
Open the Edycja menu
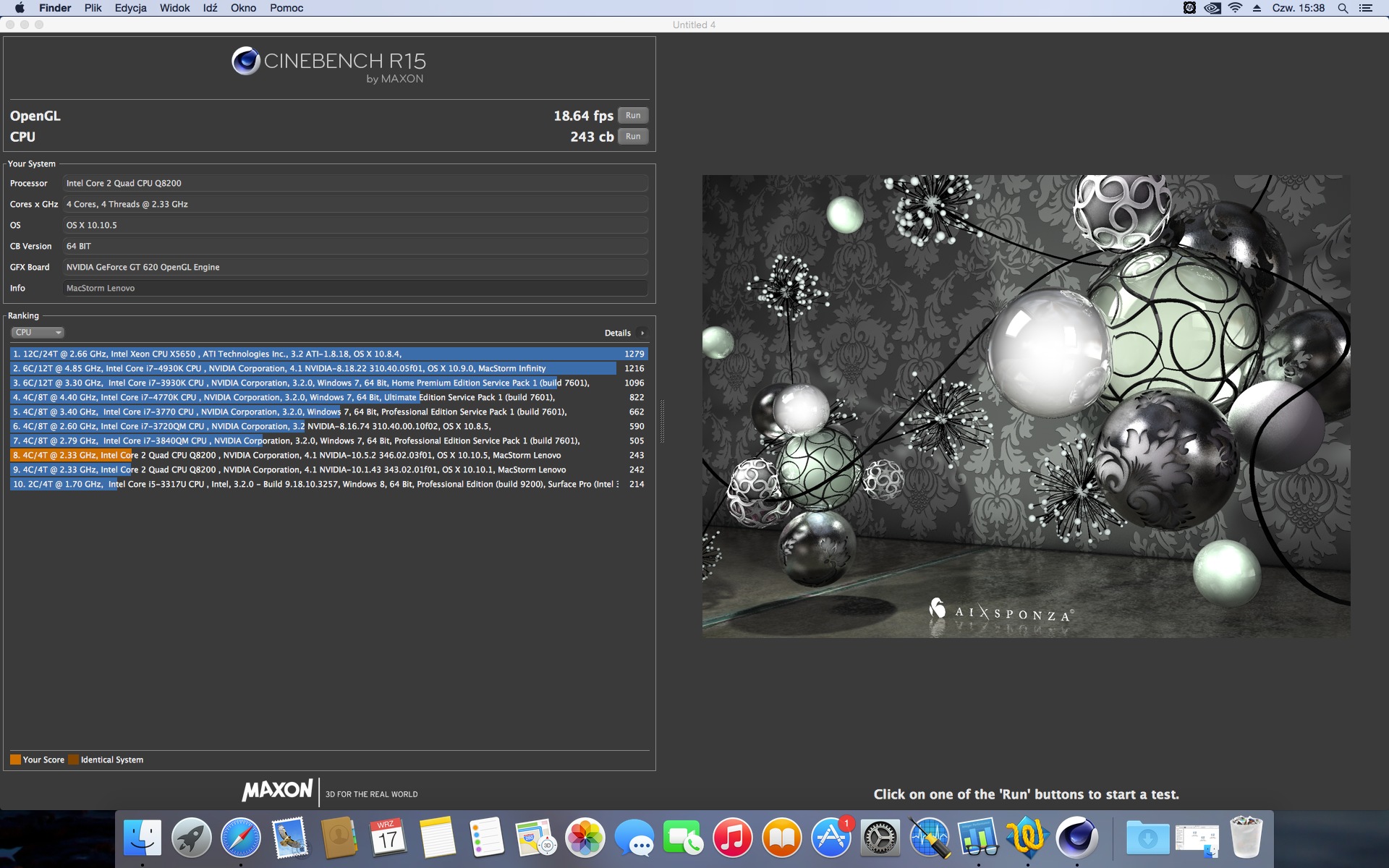pos(130,8)
